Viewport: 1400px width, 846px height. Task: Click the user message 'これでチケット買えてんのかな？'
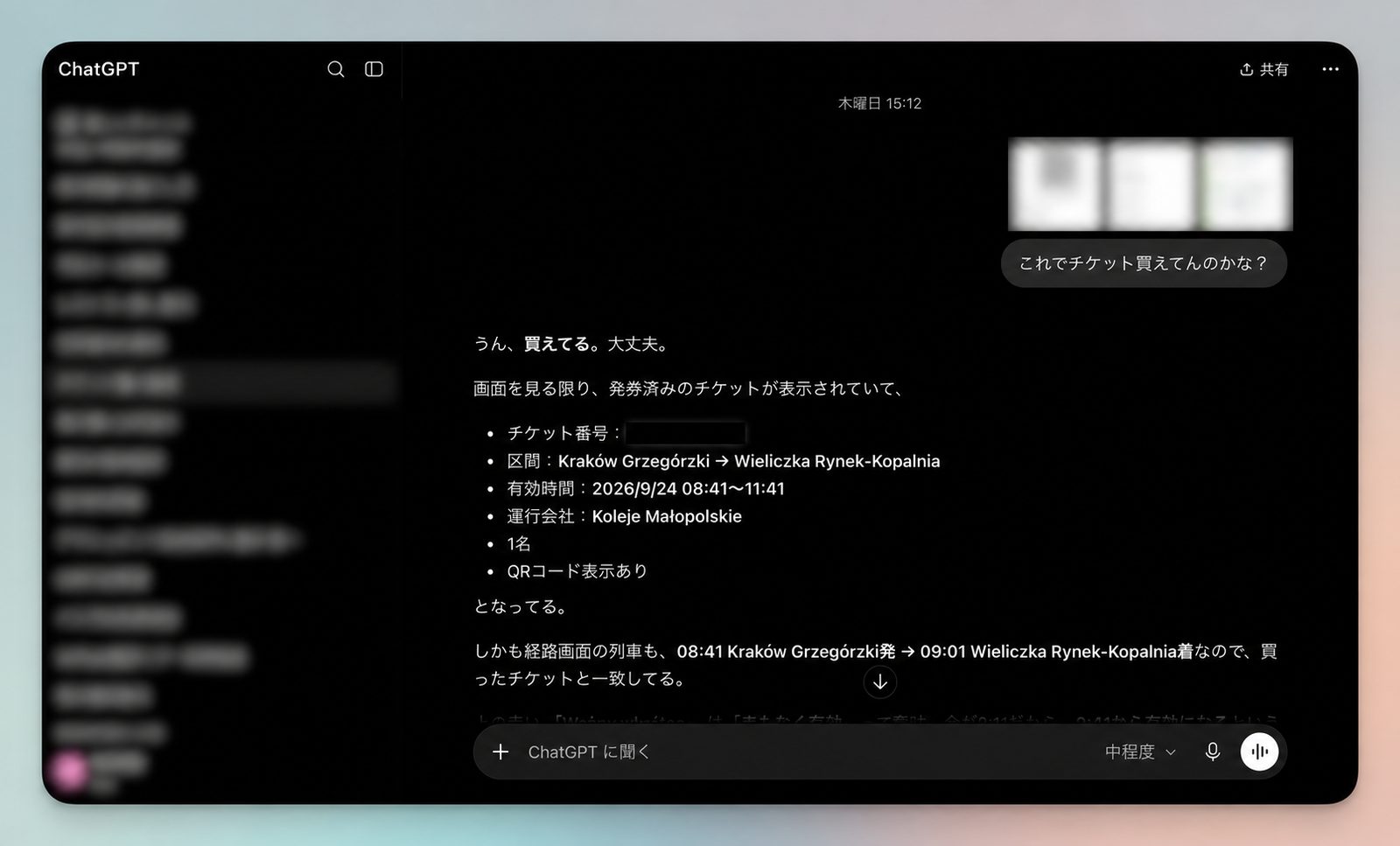(1144, 263)
